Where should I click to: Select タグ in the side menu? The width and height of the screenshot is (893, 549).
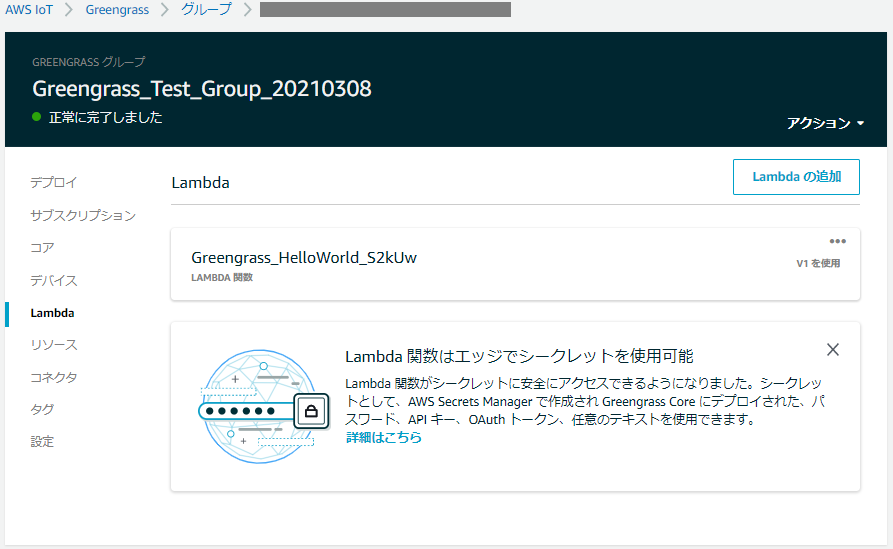pos(42,409)
